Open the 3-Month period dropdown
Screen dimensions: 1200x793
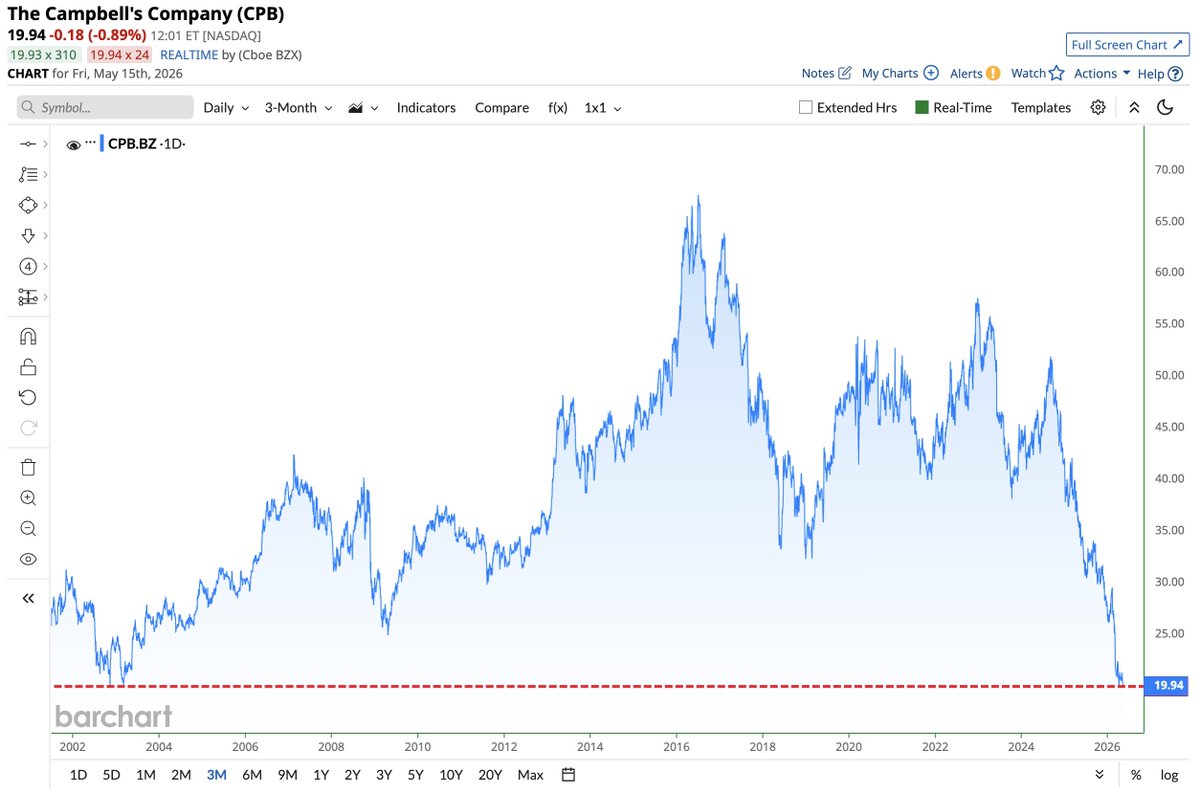(x=298, y=107)
